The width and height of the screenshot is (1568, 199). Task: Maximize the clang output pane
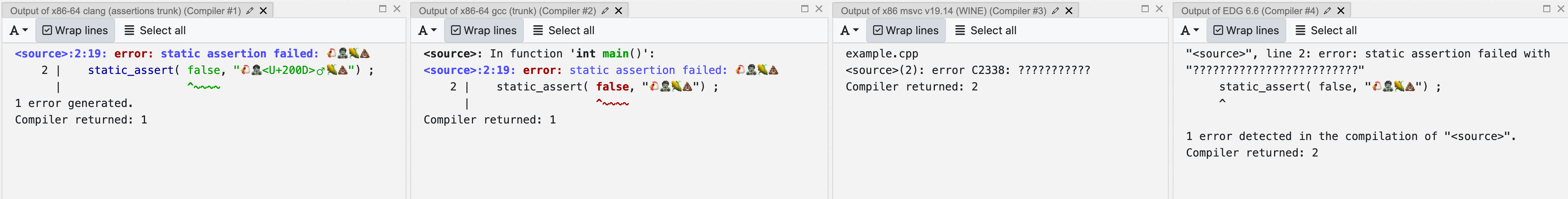pos(383,9)
